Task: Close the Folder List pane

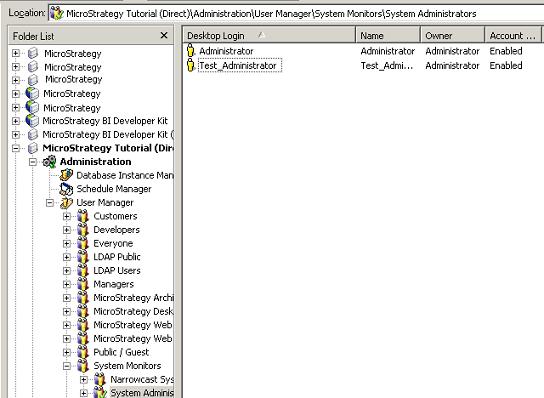Action: point(164,35)
